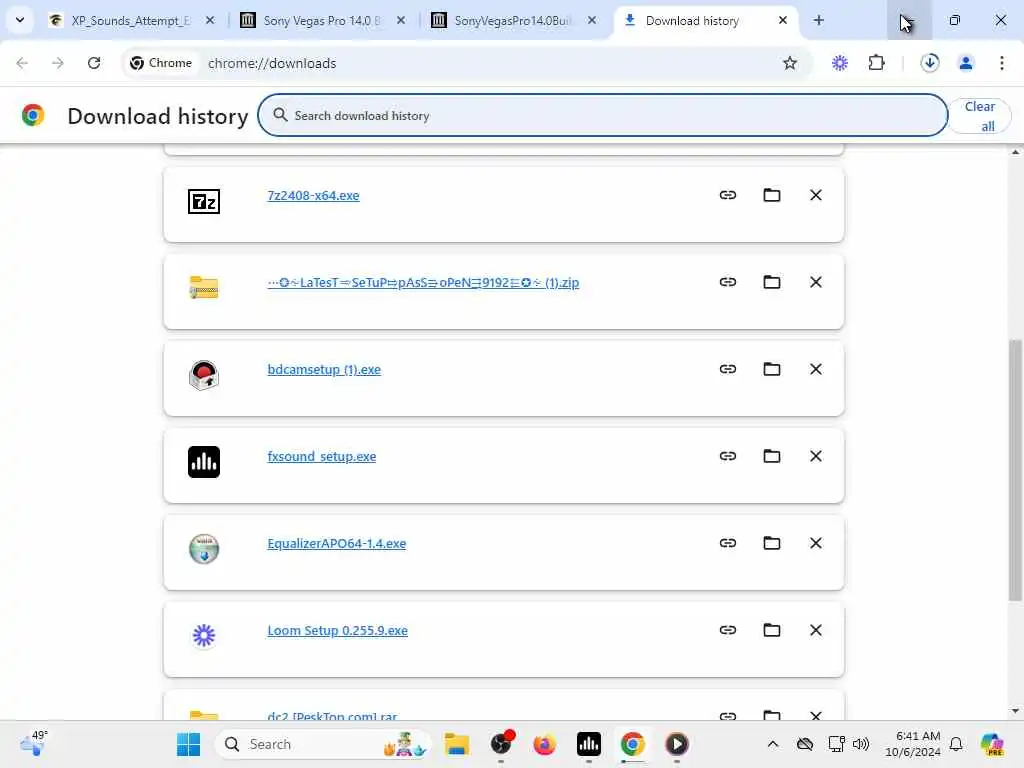
Task: Switch to the SonyVegasPro14.0Build tab
Action: (x=512, y=20)
